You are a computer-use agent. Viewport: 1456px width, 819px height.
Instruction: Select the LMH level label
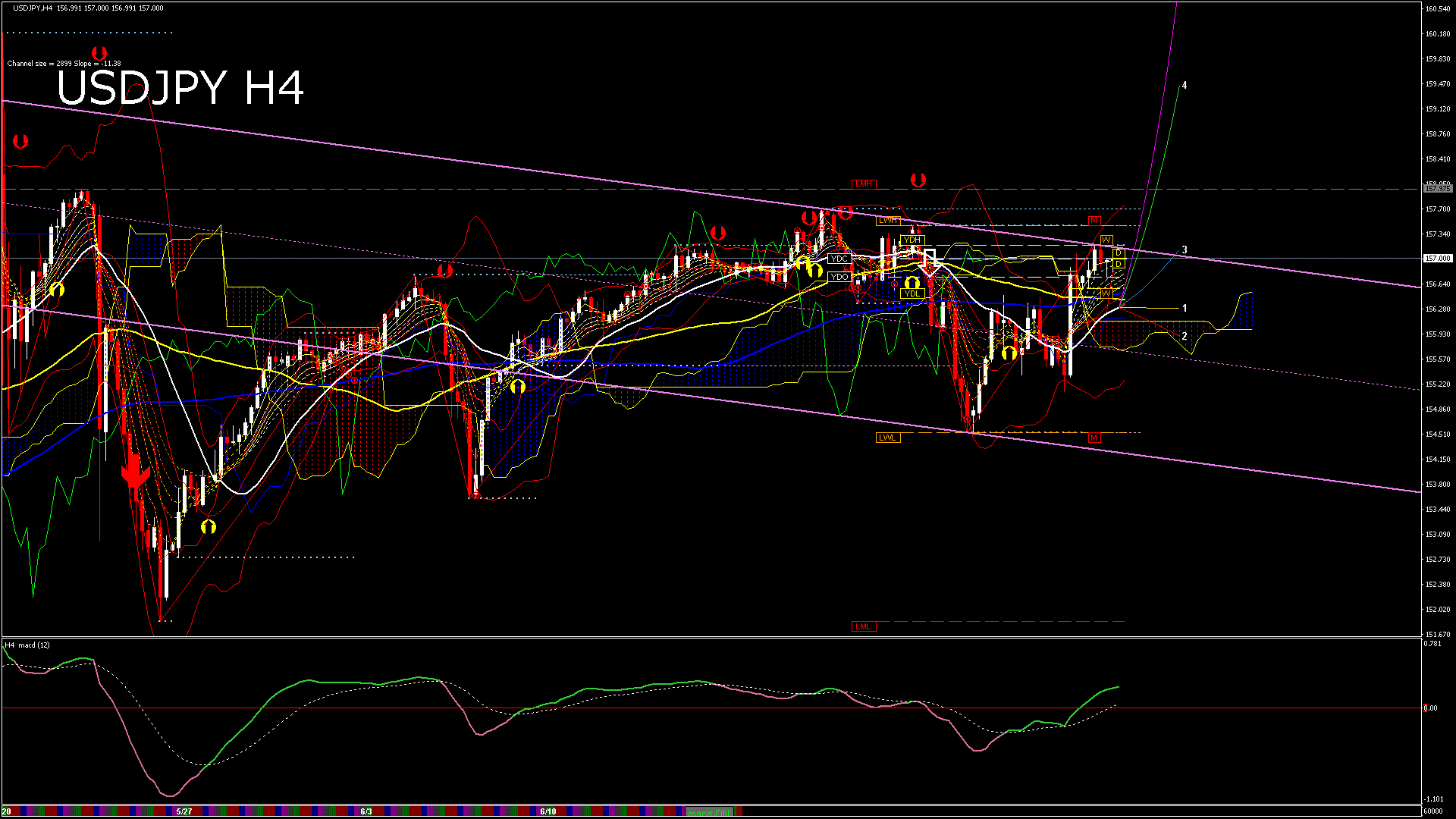(x=863, y=184)
